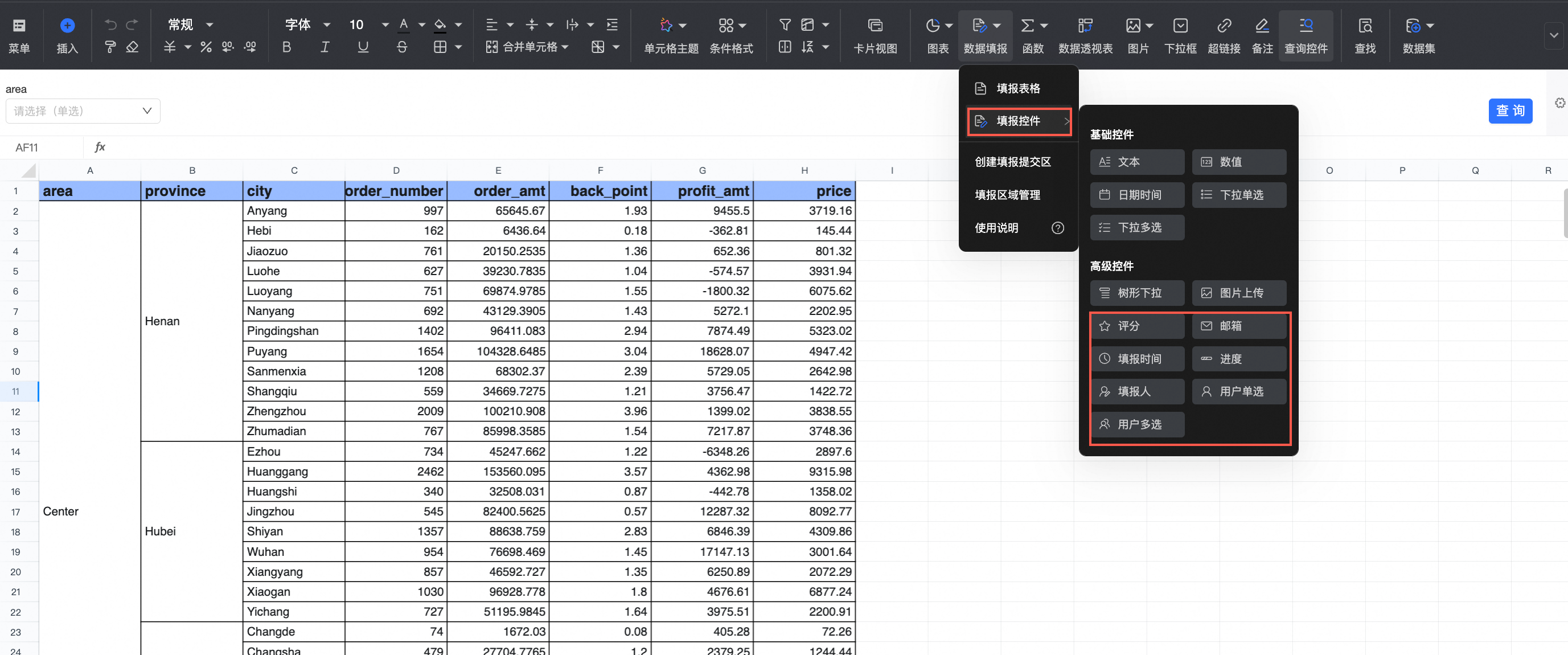Select 创建填报提交区 menu item
The image size is (1568, 655).
pyautogui.click(x=1012, y=162)
